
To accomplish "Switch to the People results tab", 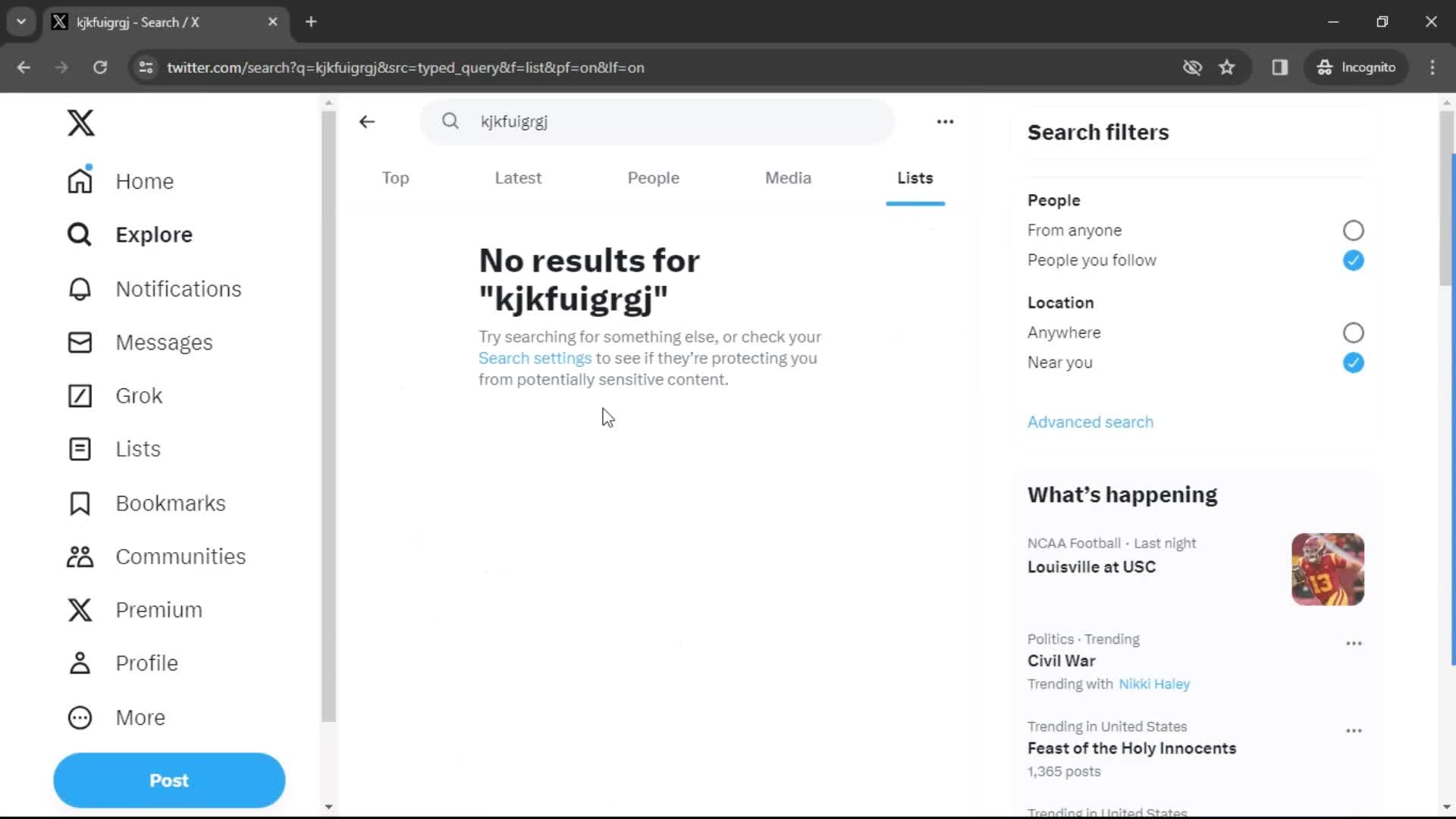I will pyautogui.click(x=653, y=178).
